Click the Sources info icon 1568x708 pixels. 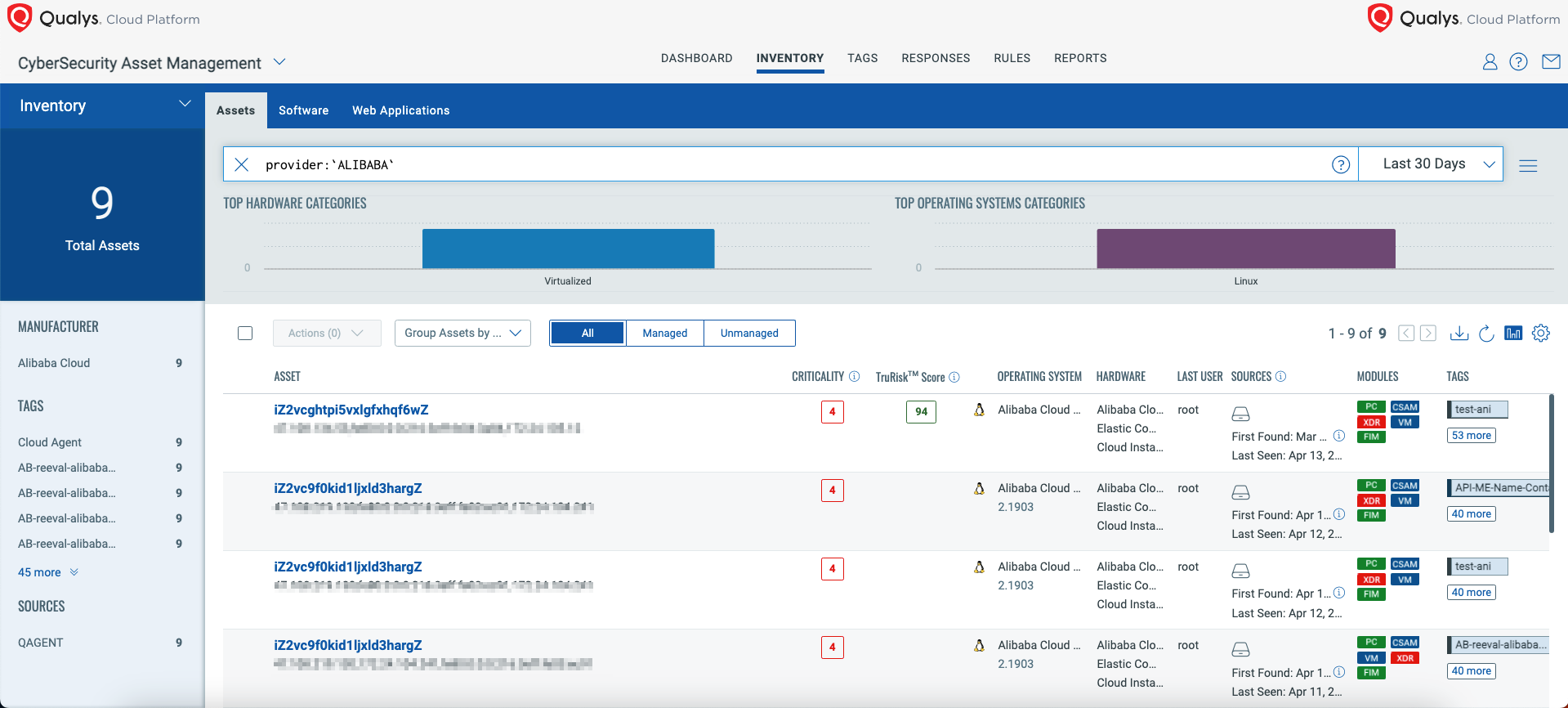(x=1281, y=376)
